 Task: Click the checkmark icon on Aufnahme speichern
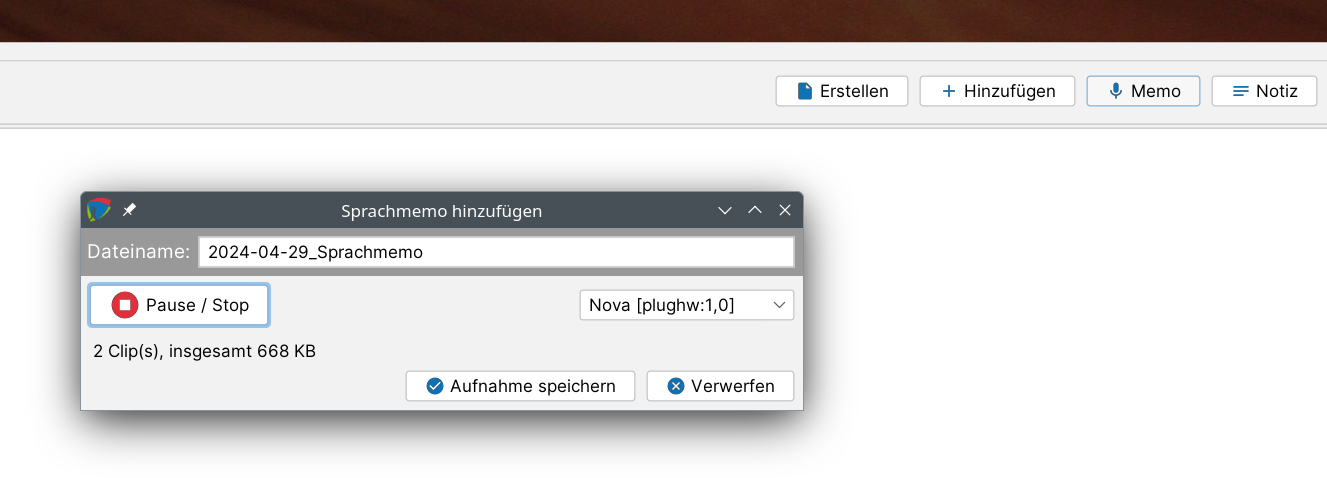pos(435,386)
